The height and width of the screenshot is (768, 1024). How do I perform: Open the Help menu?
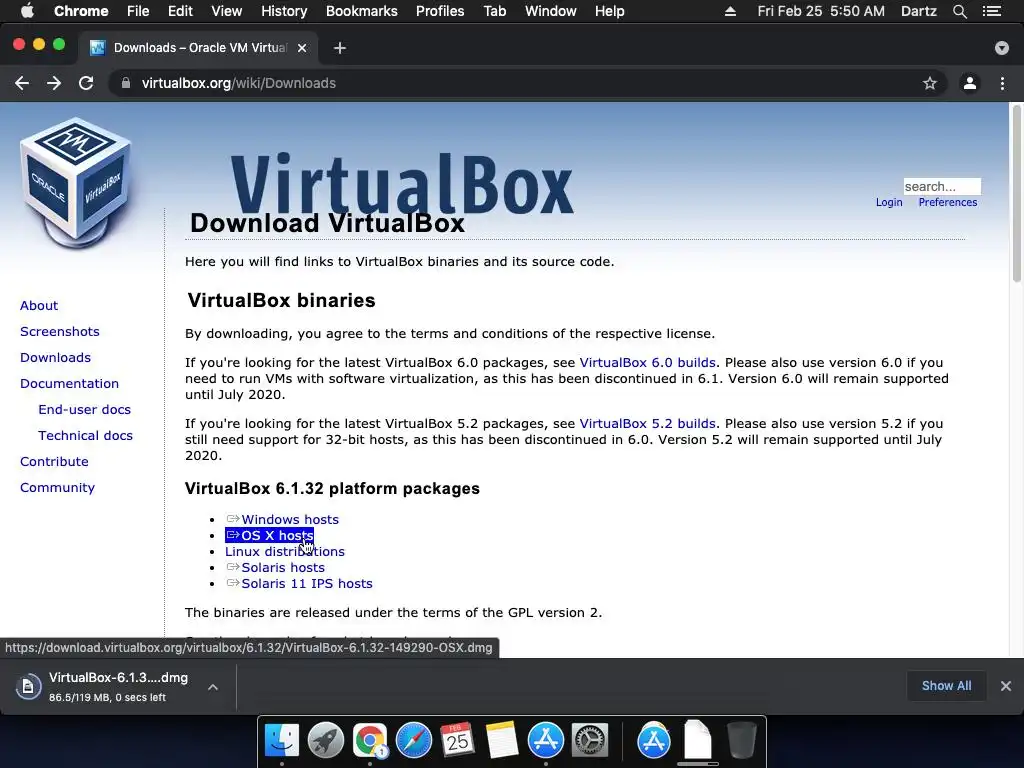point(609,11)
